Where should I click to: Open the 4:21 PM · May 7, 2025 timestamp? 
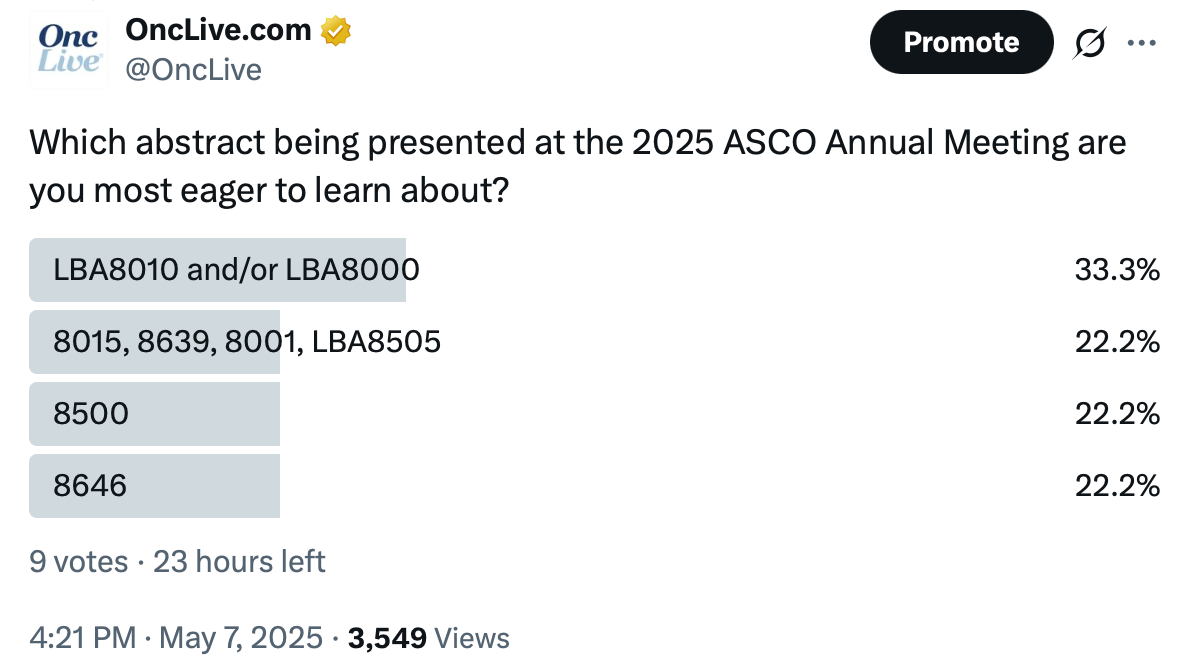[x=176, y=638]
